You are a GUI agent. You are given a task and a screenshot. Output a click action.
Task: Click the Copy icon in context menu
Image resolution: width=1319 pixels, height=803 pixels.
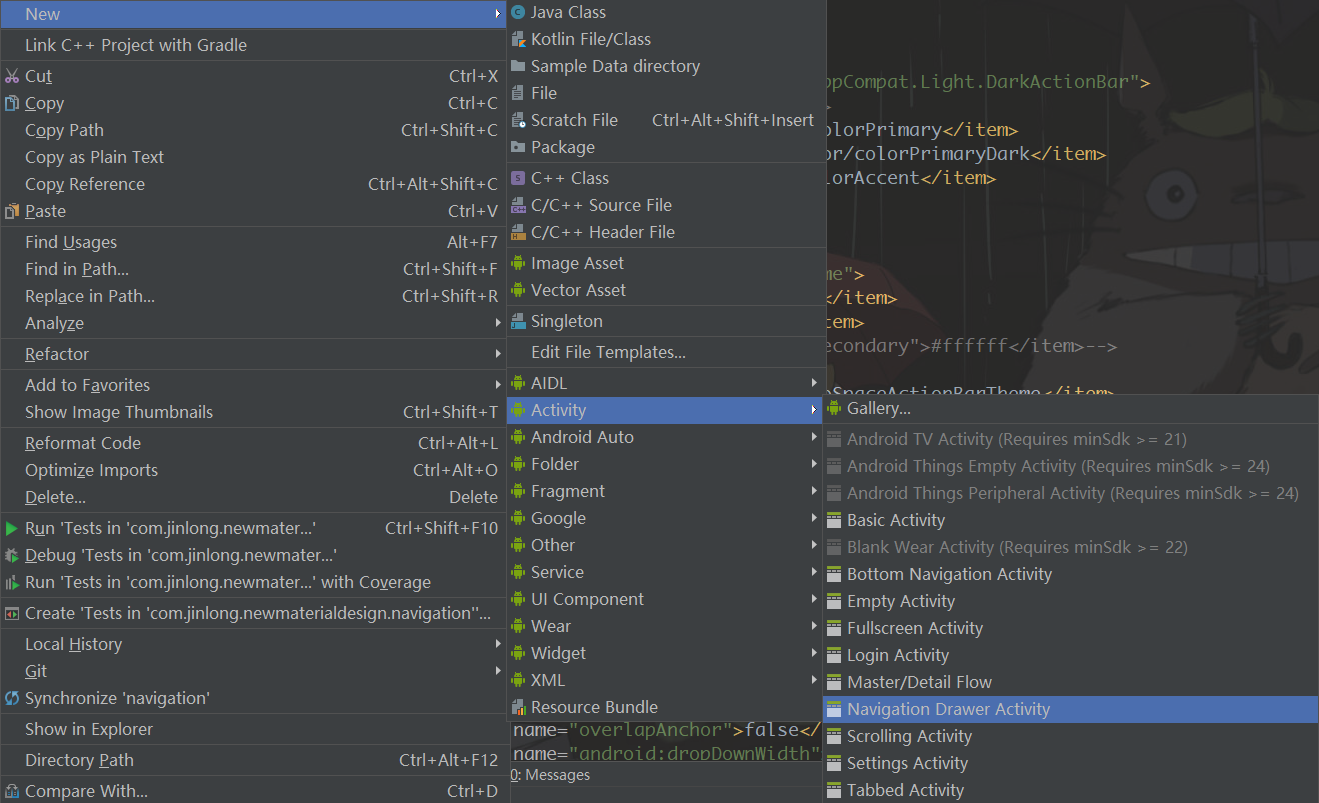click(12, 103)
